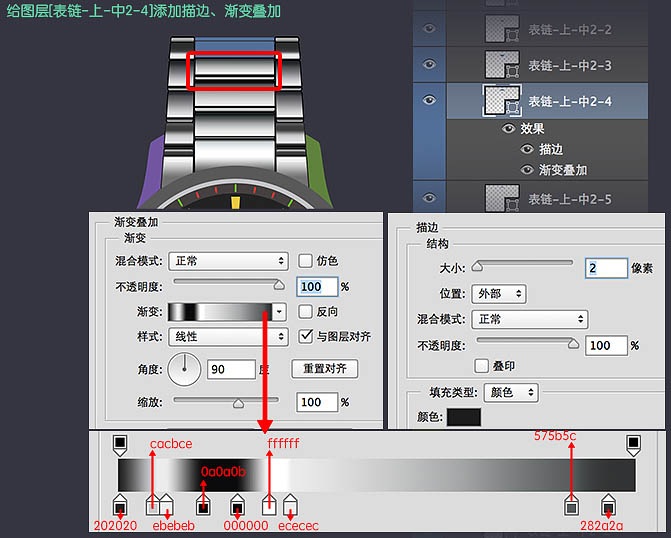Click the stroke 大小 slider handle
671x538 pixels.
(x=477, y=267)
